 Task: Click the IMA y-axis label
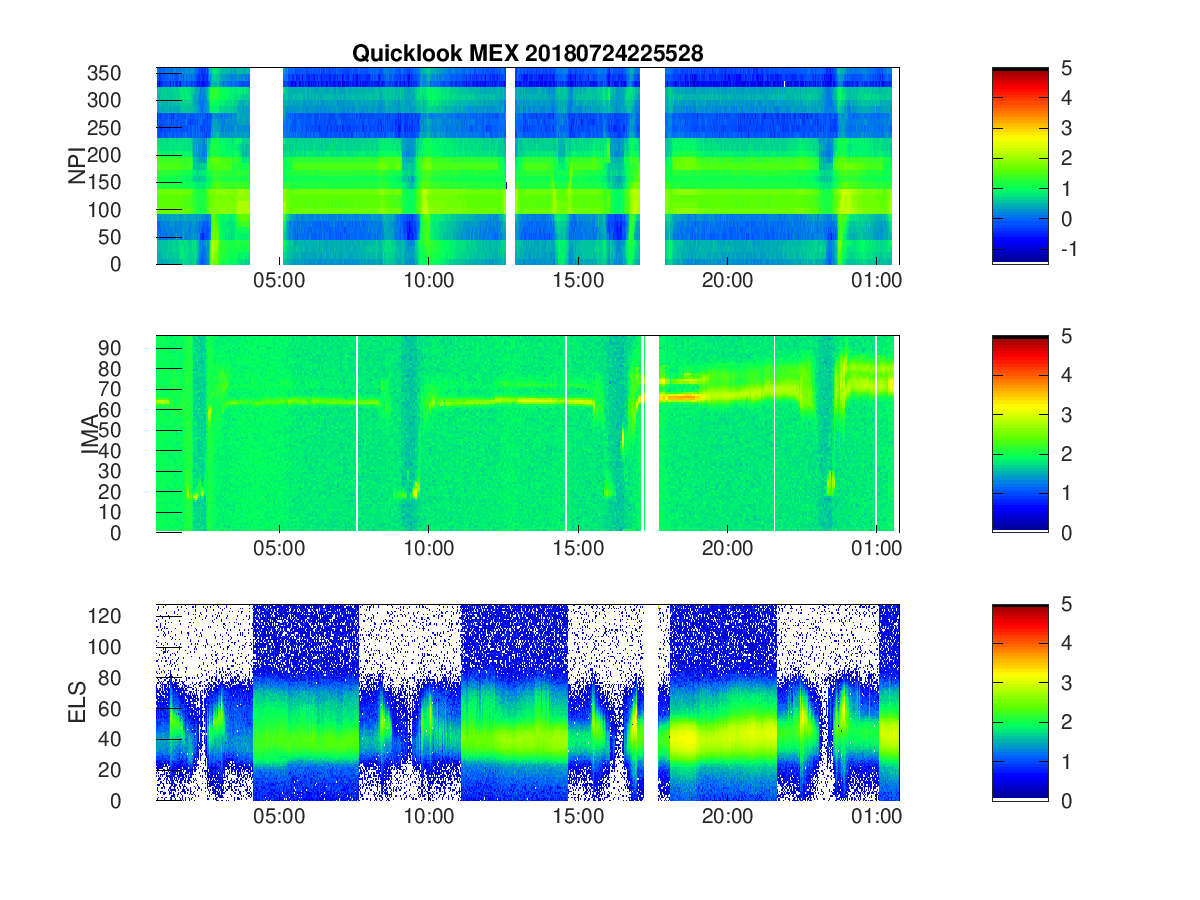91,434
